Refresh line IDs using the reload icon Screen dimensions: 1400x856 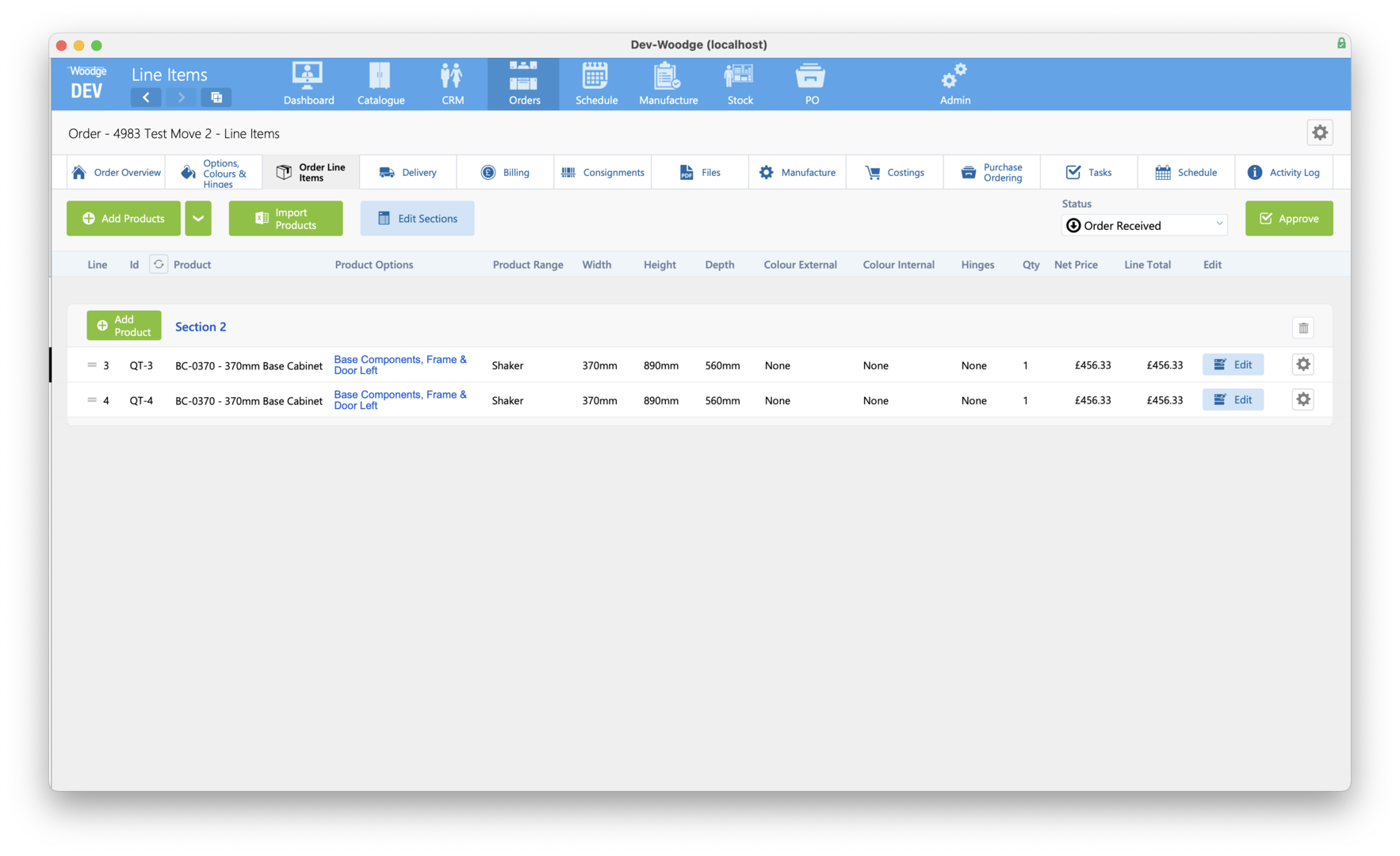pyautogui.click(x=159, y=264)
